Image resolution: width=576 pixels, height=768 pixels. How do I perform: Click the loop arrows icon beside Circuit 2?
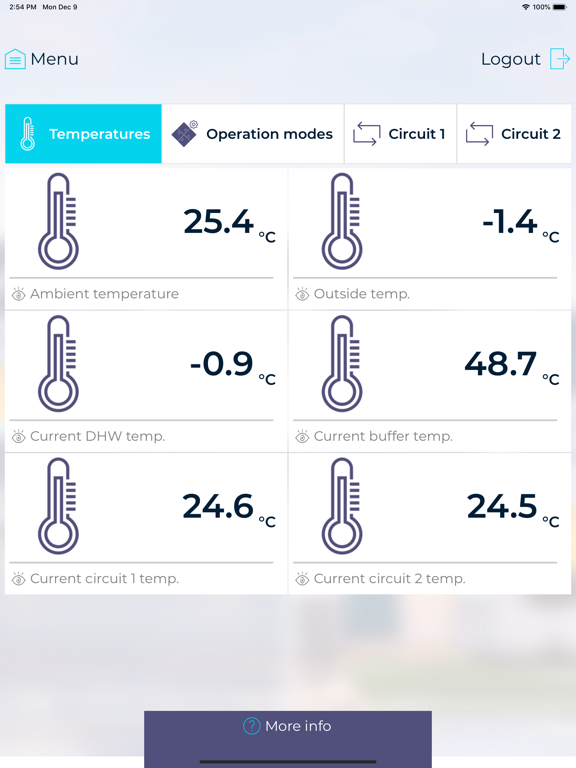[479, 134]
